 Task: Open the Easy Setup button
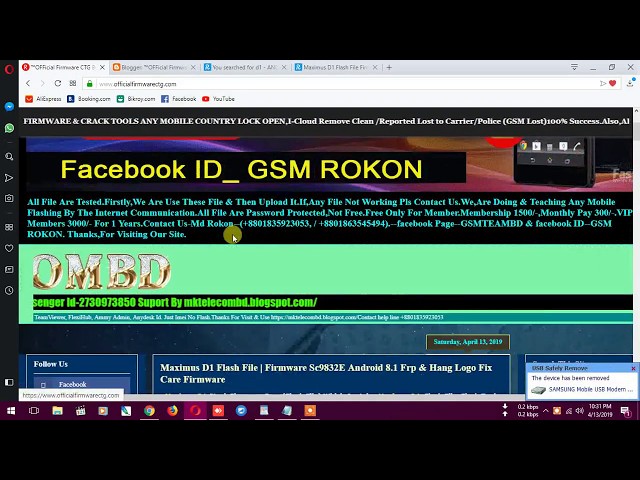[631, 83]
